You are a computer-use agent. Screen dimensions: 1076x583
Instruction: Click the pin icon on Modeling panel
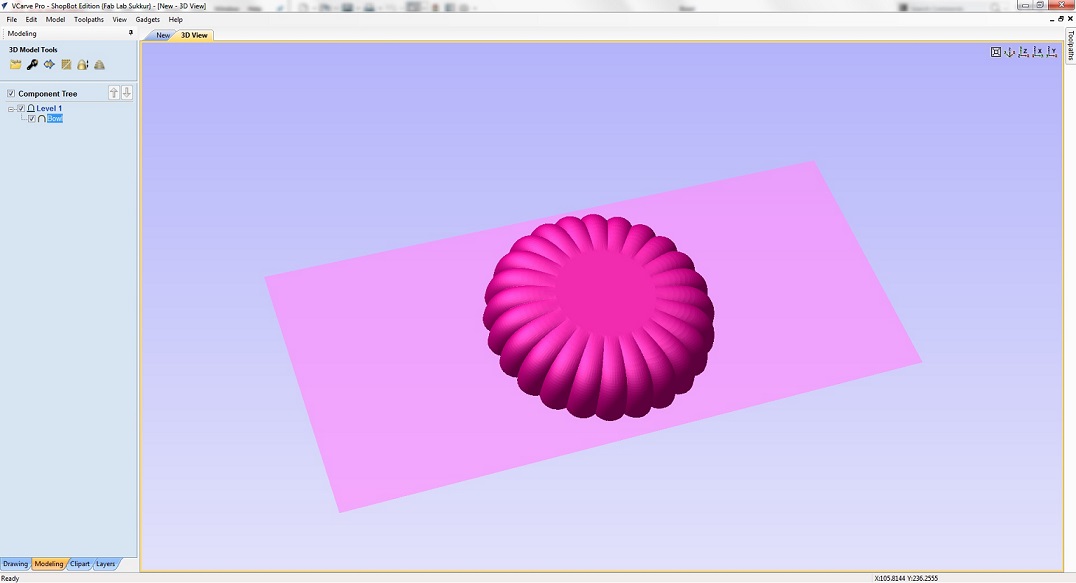tap(130, 33)
